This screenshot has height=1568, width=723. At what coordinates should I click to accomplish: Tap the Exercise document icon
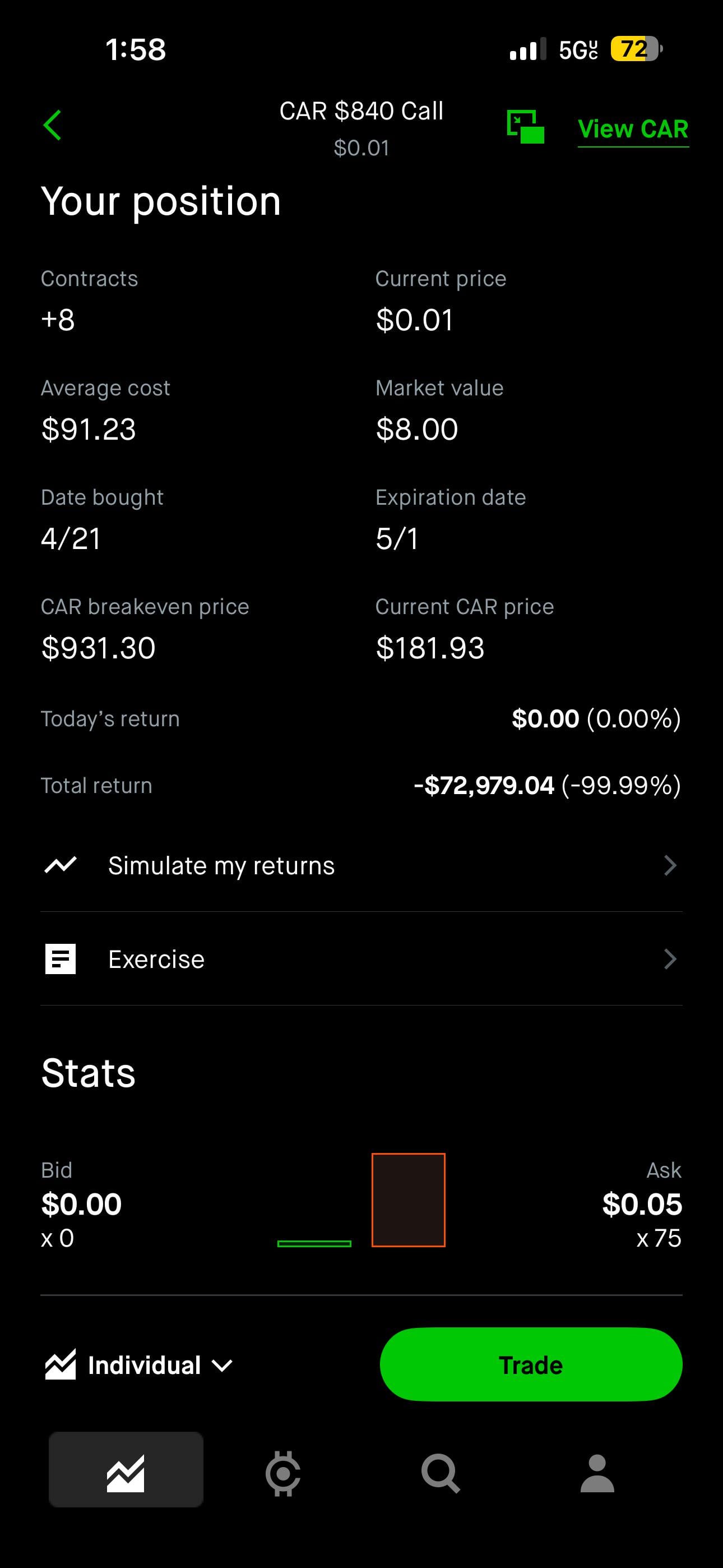(61, 960)
